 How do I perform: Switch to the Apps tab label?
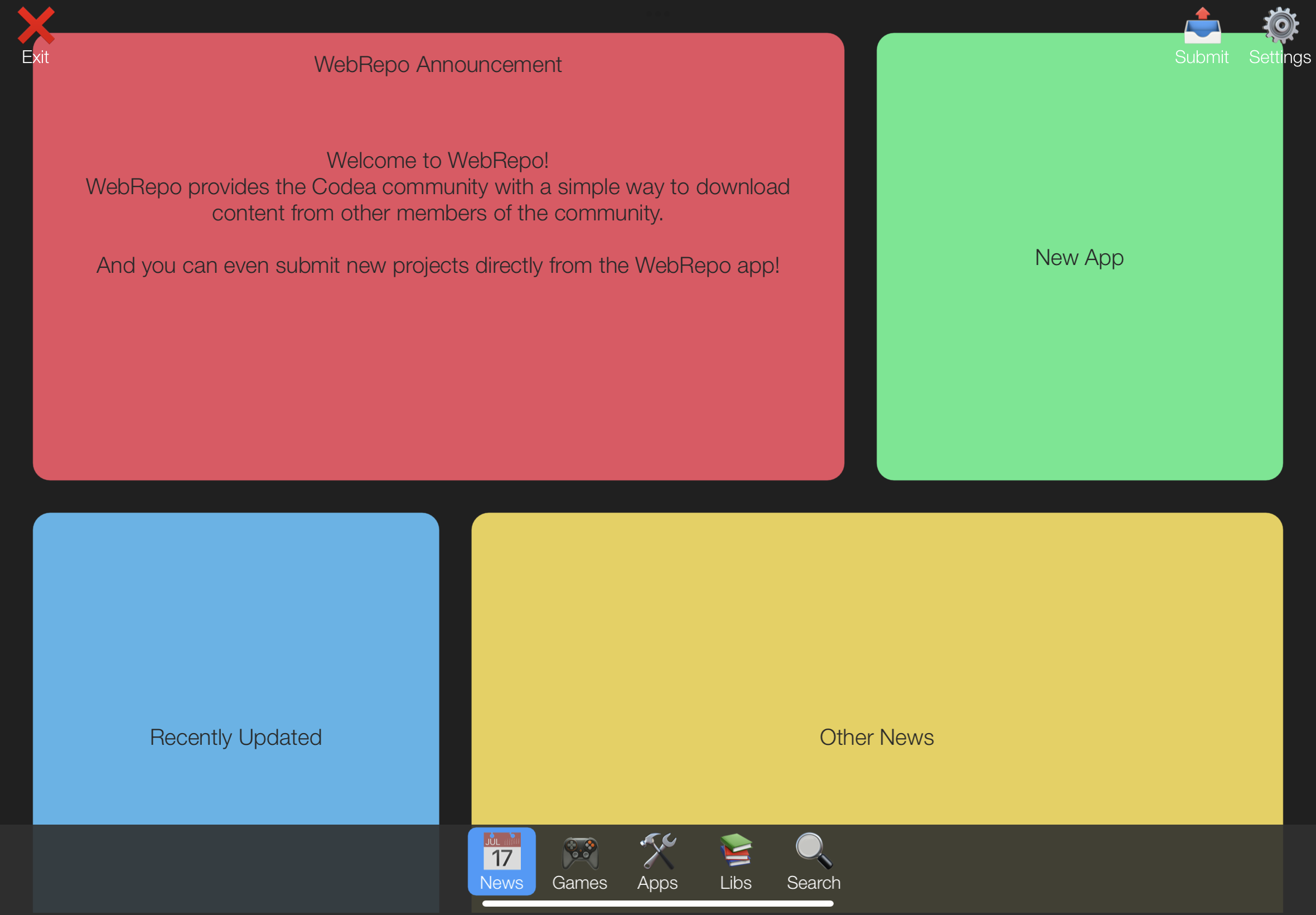pos(657,883)
